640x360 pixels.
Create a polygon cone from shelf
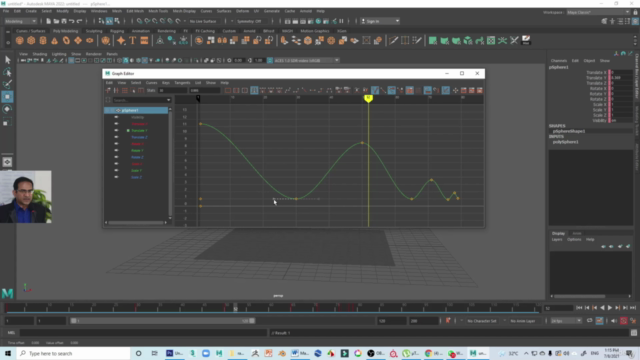pos(54,40)
